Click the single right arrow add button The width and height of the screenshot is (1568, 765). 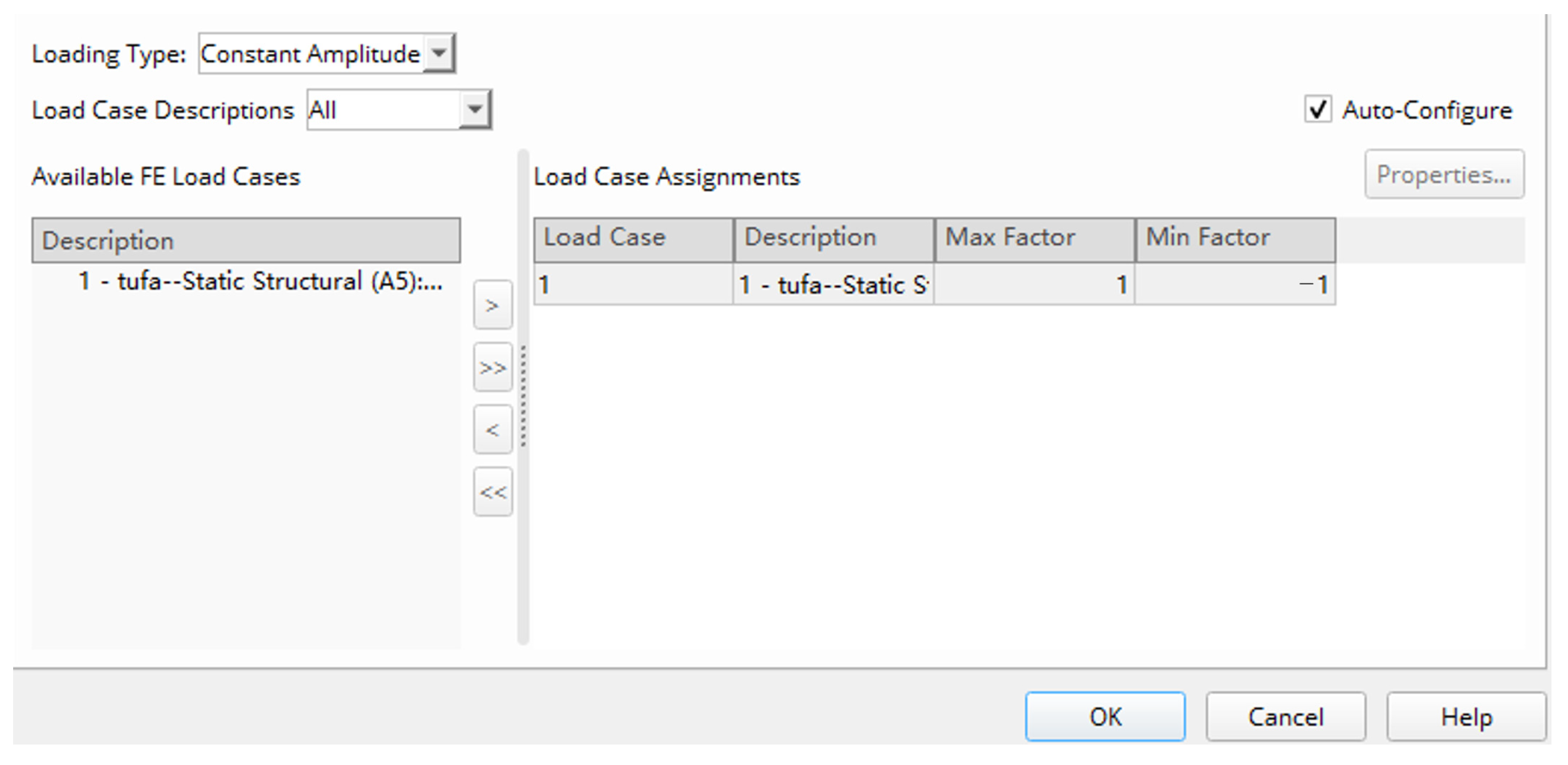492,305
